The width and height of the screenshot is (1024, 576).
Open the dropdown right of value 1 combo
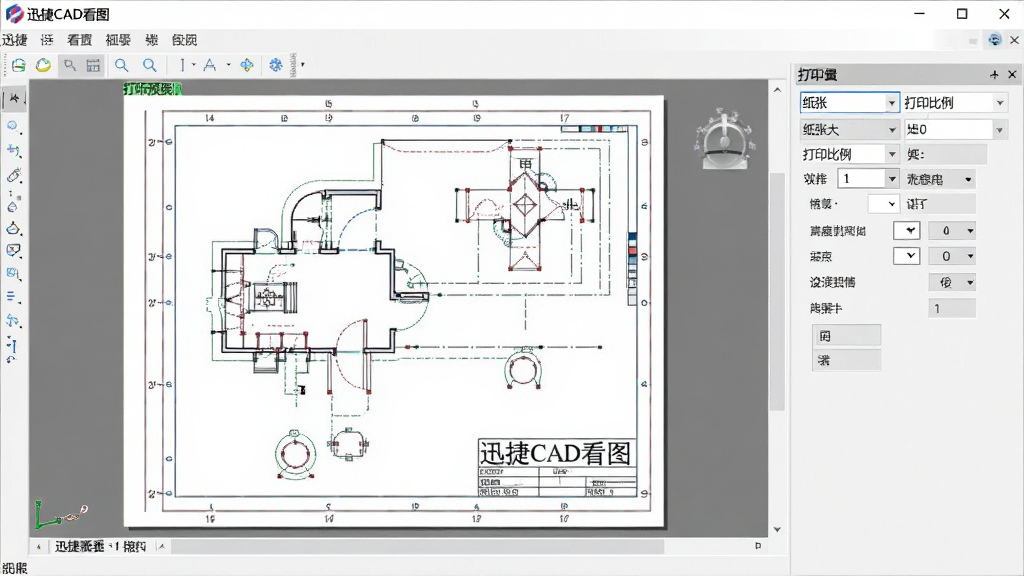coord(940,179)
